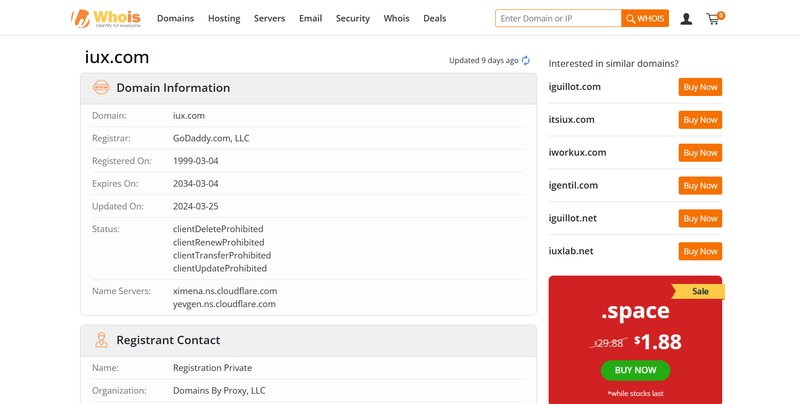Click the Whois logo

(106, 18)
